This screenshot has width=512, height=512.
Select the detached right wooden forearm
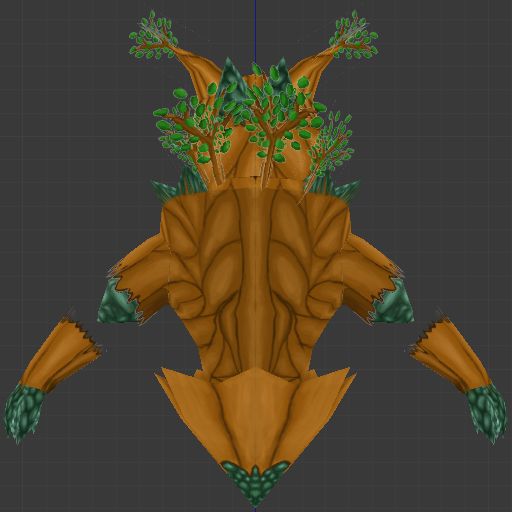pos(450,355)
